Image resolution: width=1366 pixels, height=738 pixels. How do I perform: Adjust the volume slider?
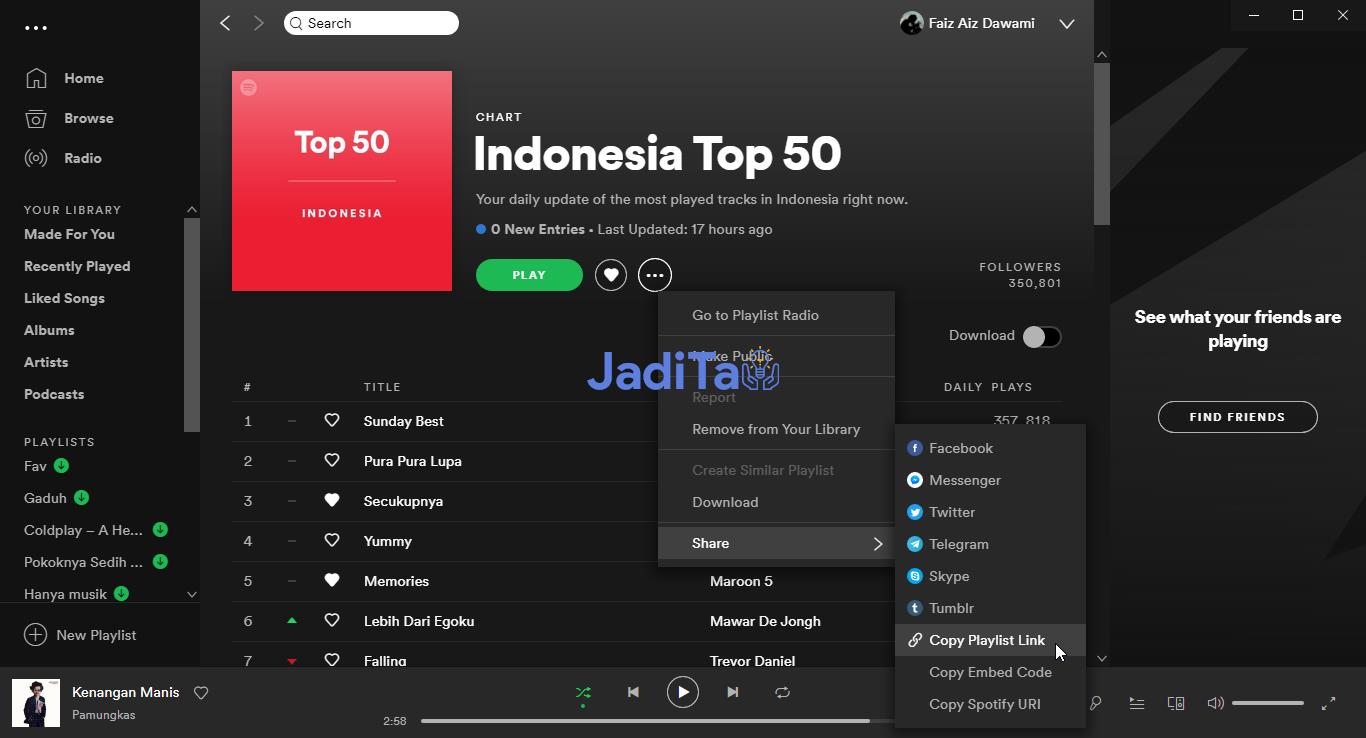point(1268,703)
